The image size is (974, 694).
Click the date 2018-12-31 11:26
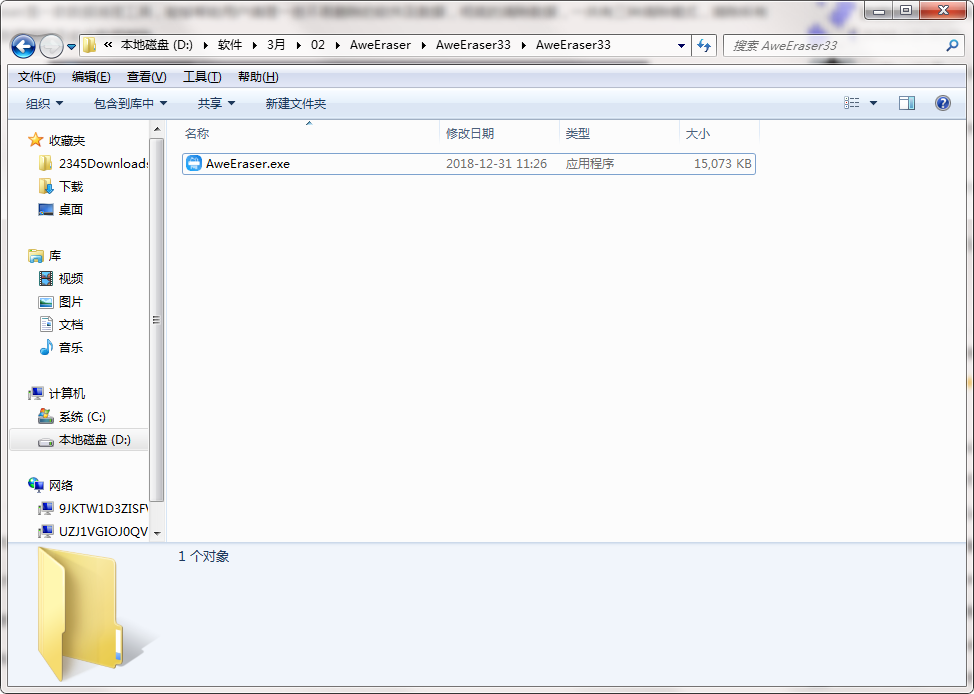pyautogui.click(x=496, y=164)
